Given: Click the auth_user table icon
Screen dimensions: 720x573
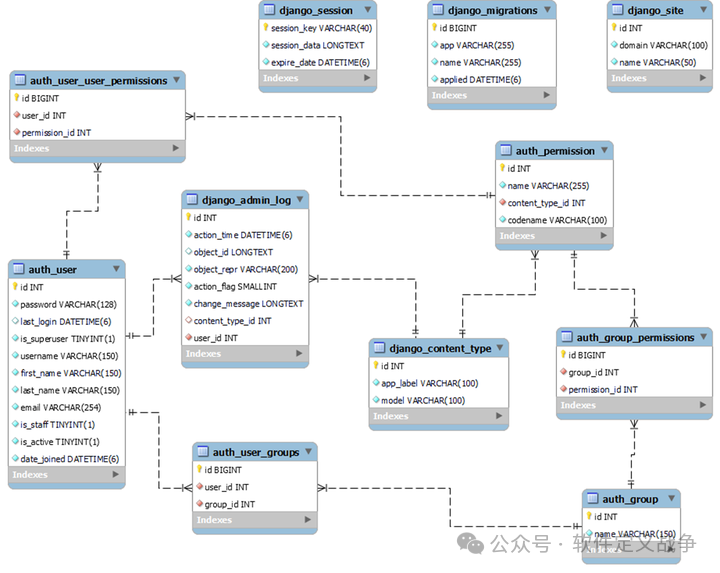Looking at the screenshot, I should tap(18, 269).
